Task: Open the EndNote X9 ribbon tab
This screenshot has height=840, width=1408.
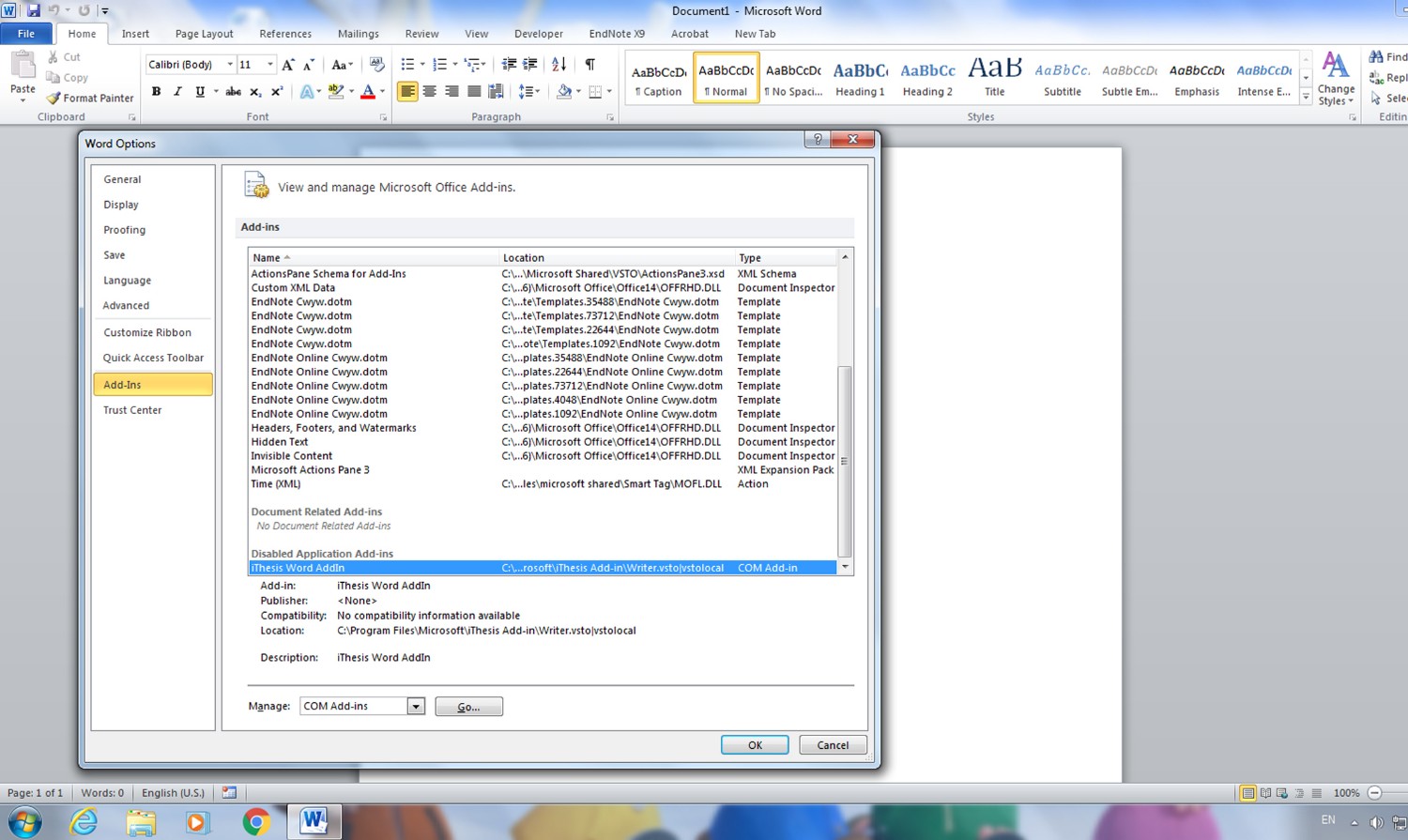Action: tap(617, 34)
